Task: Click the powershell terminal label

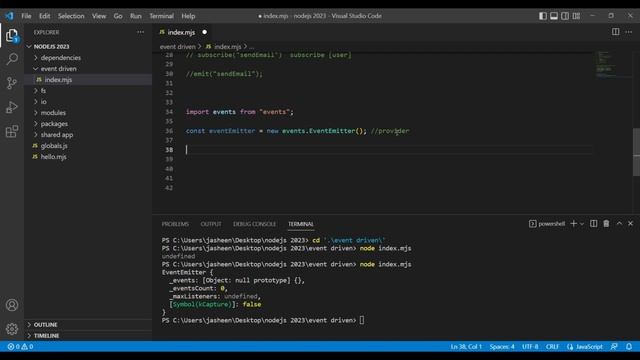Action: click(x=547, y=224)
